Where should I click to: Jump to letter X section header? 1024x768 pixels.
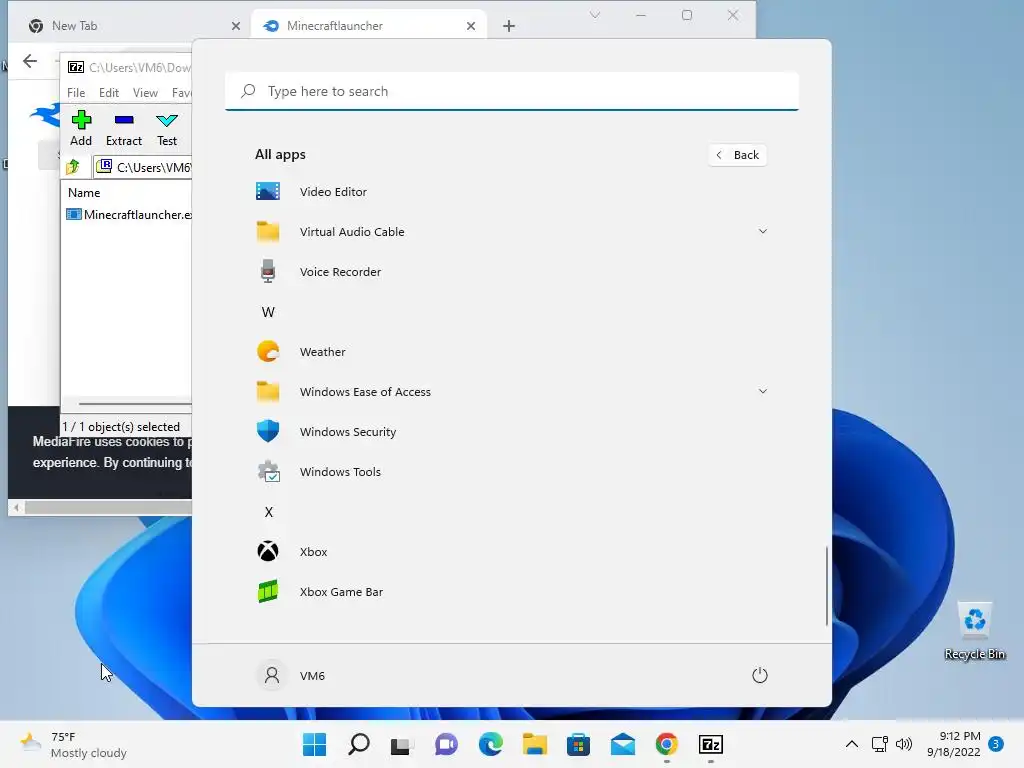tap(268, 512)
